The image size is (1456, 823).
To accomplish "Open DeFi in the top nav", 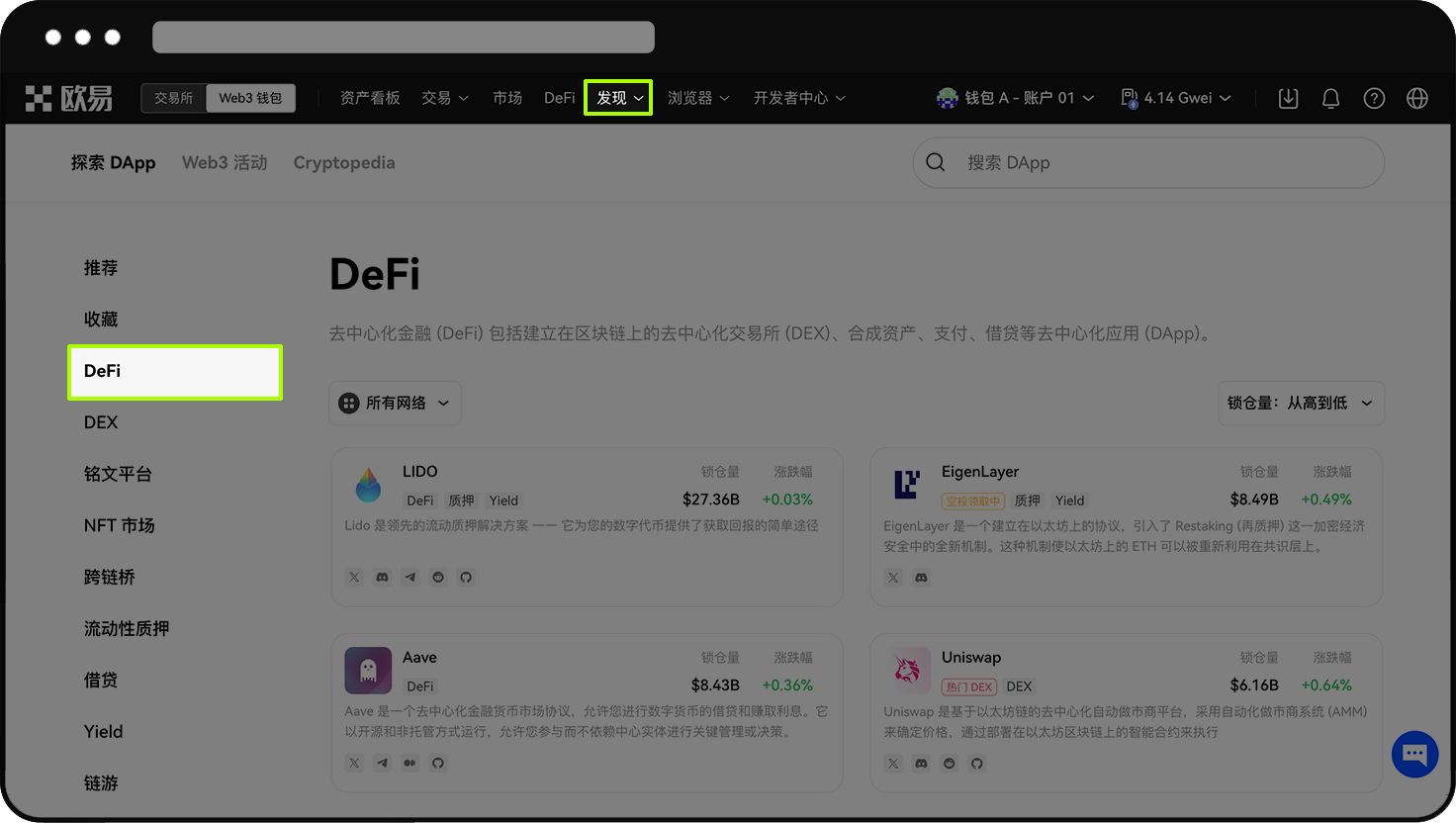I will tap(559, 98).
